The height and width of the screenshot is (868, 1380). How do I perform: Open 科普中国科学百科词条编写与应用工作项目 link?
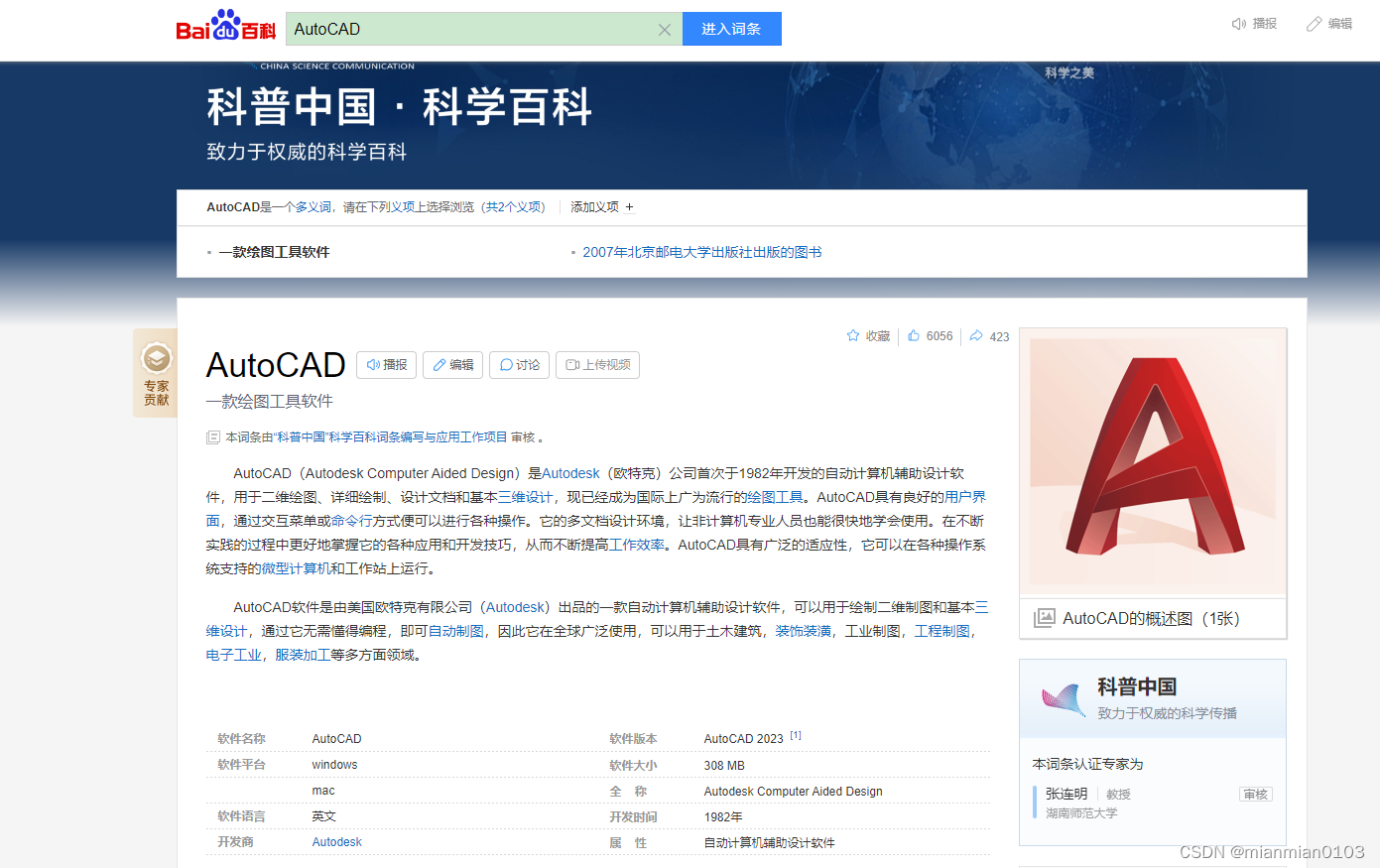[x=391, y=437]
